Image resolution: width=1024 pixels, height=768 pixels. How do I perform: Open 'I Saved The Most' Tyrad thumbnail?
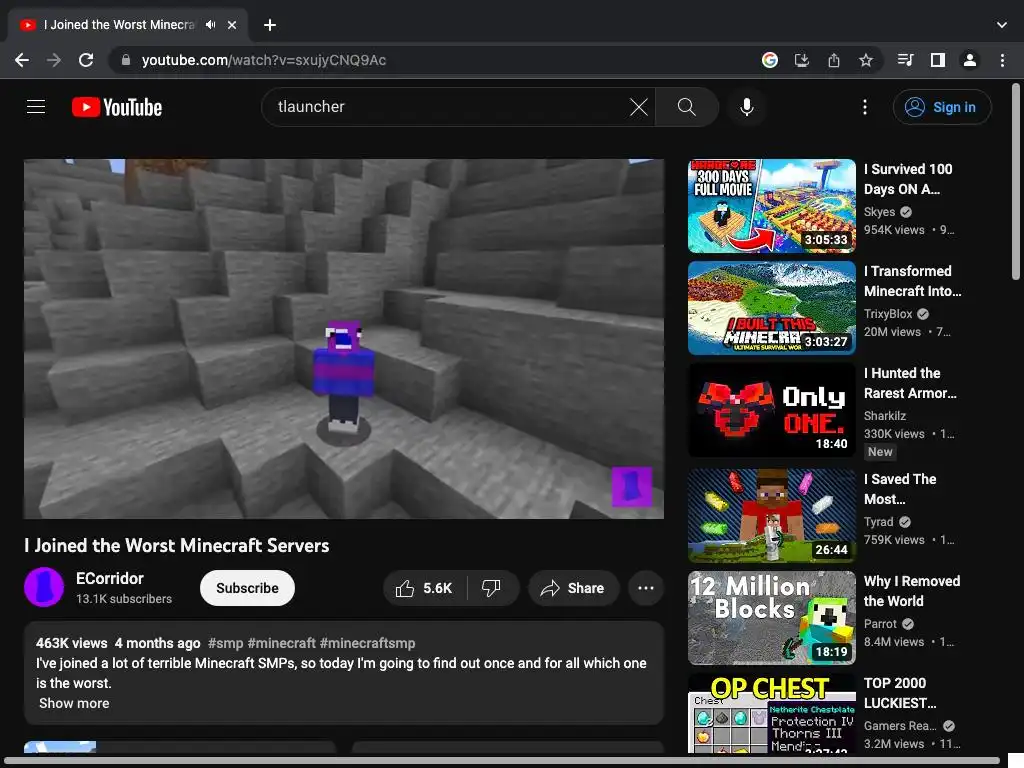point(771,515)
